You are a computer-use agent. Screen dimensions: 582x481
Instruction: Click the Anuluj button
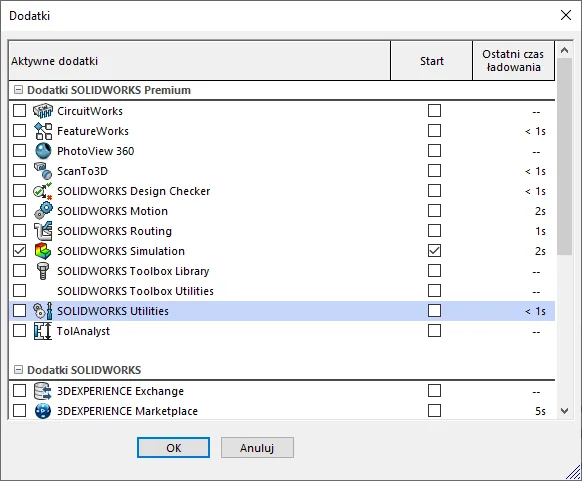(x=257, y=448)
